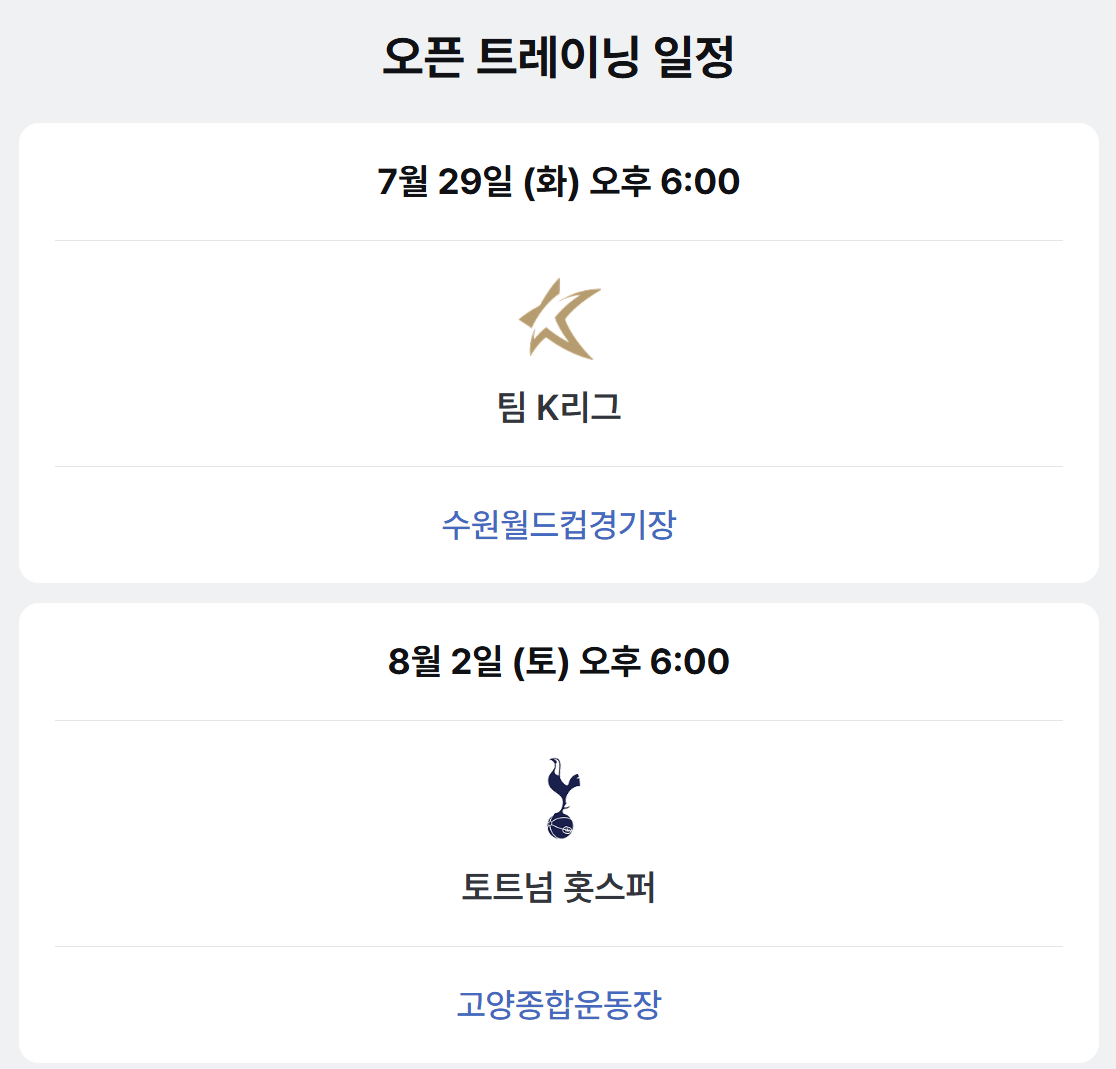Select the 8월 2일 (토) 오후 6:00 heading

click(x=558, y=661)
